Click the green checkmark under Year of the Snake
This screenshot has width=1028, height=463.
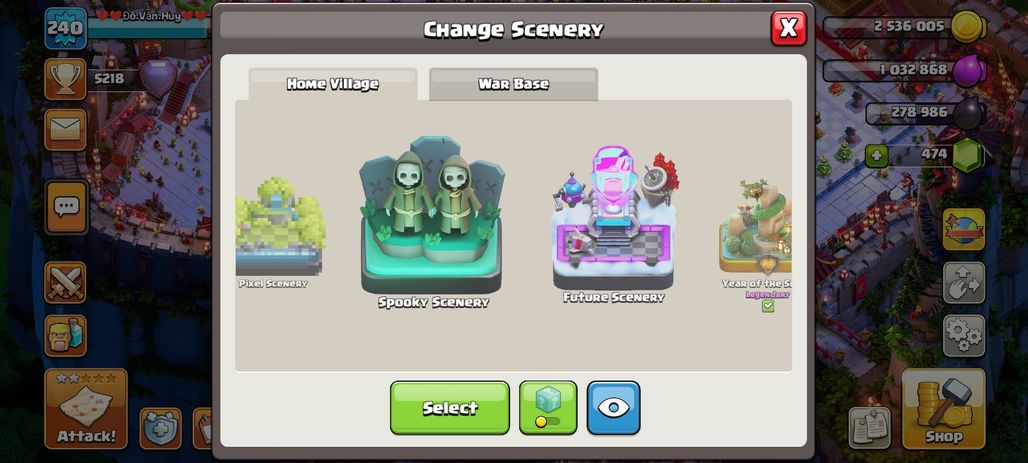pyautogui.click(x=768, y=306)
